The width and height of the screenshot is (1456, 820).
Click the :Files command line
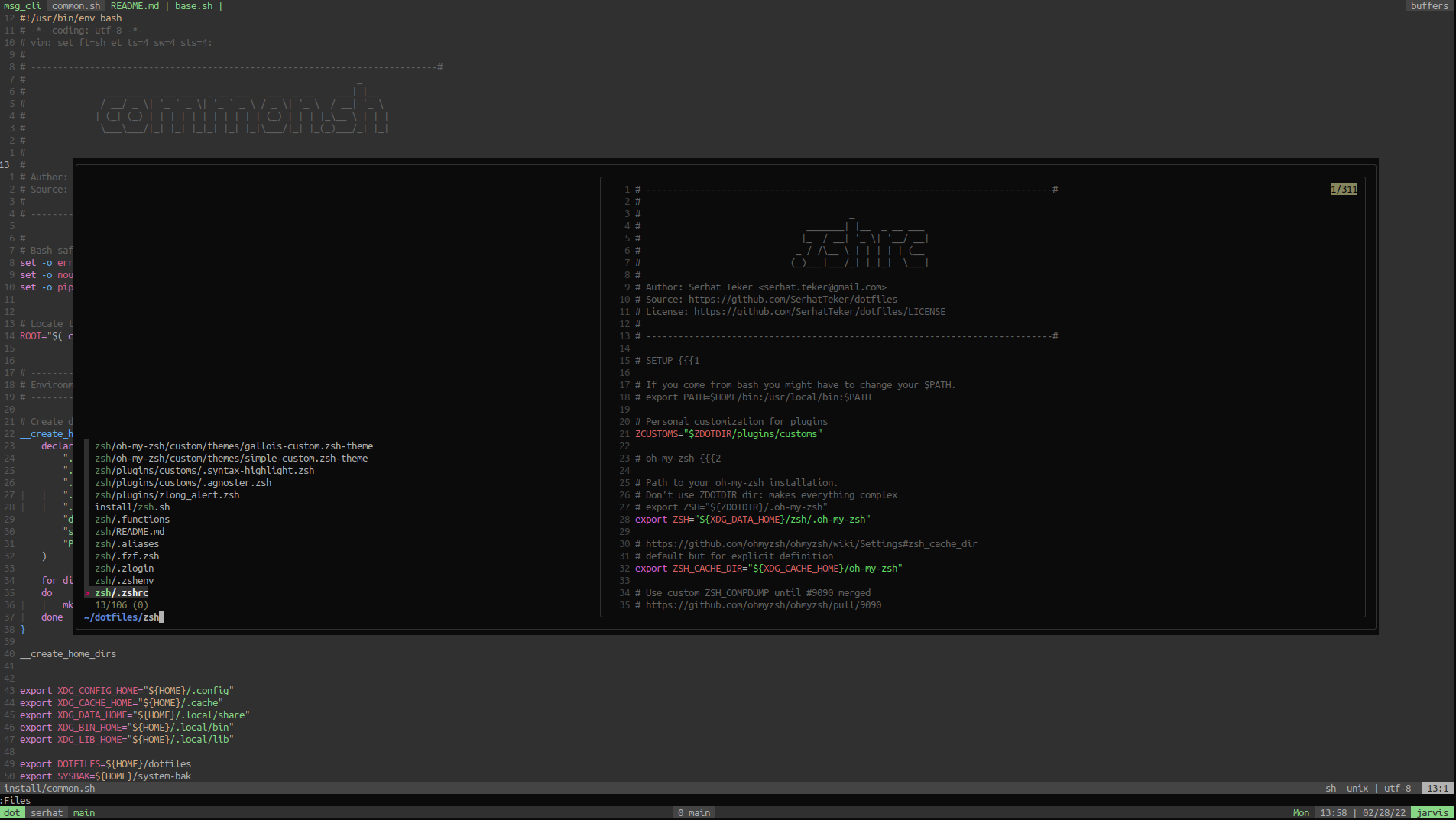(16, 800)
